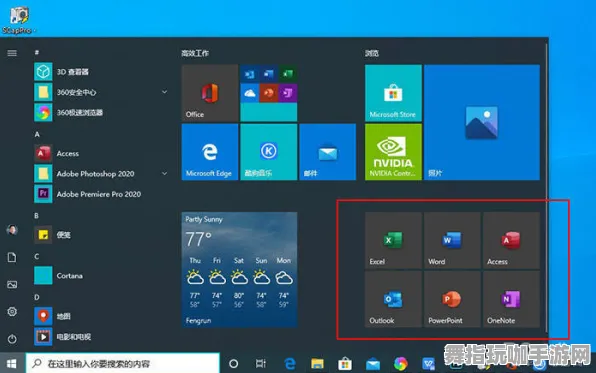596x373 pixels.
Task: Select the # group header
Action: (x=36, y=52)
